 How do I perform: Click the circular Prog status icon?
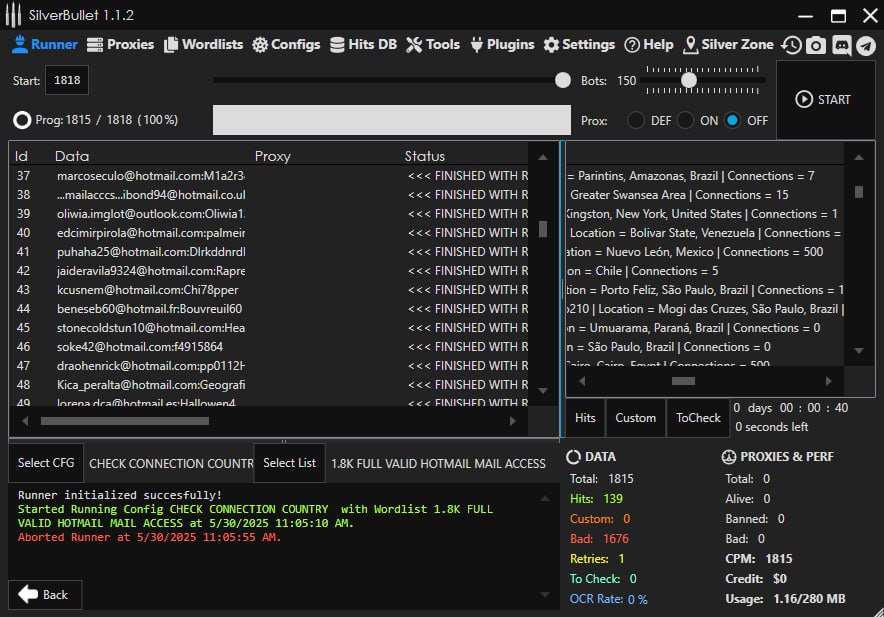click(22, 120)
